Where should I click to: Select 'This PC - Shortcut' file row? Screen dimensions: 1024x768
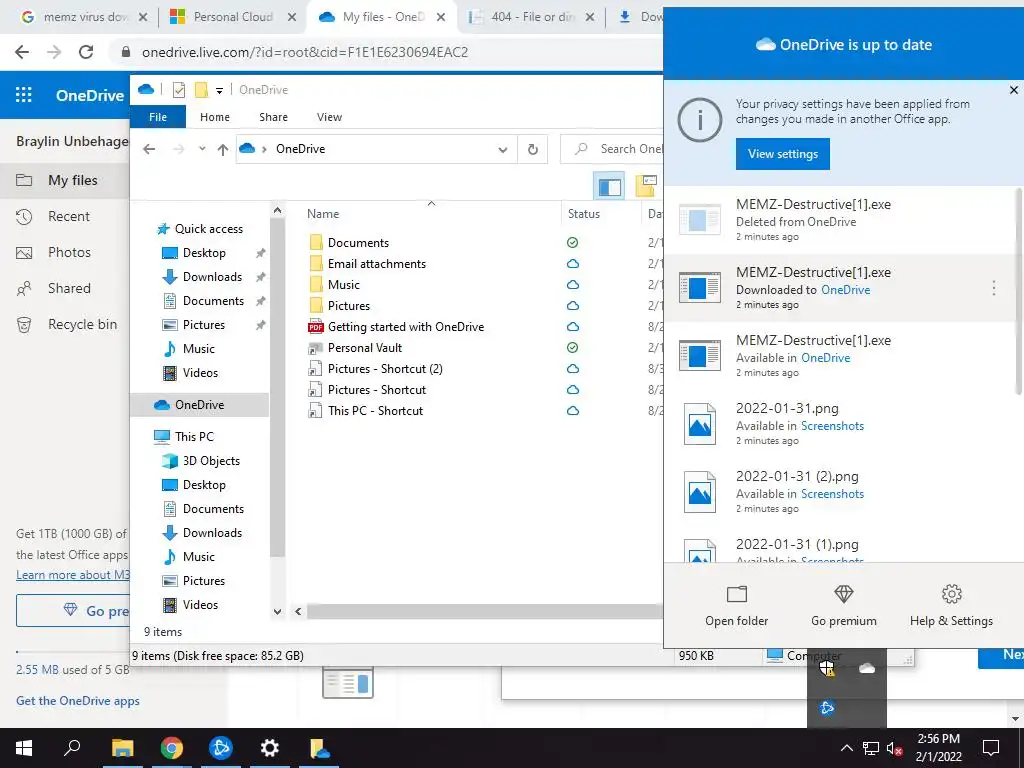point(366,411)
